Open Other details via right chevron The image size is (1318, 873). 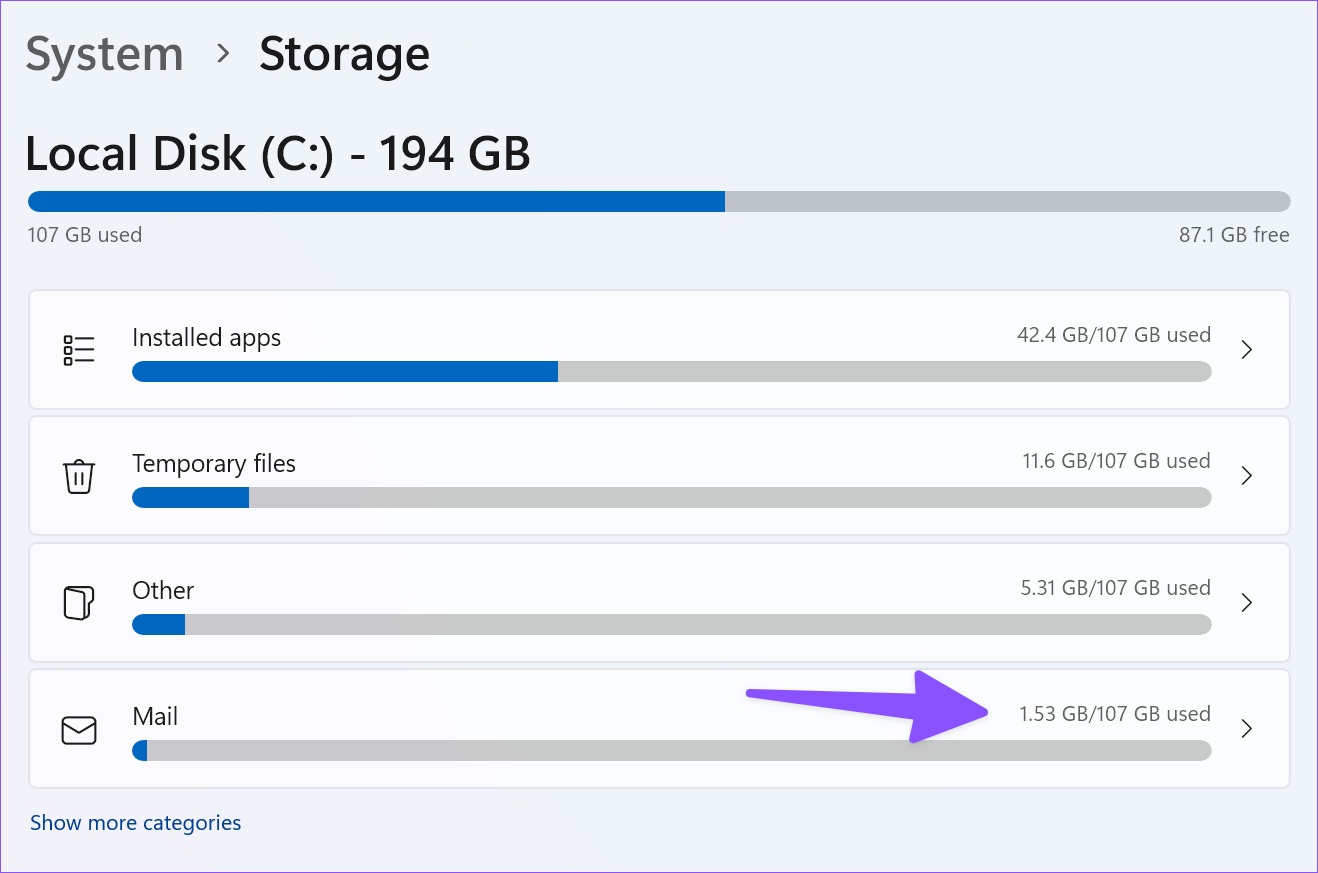tap(1246, 603)
